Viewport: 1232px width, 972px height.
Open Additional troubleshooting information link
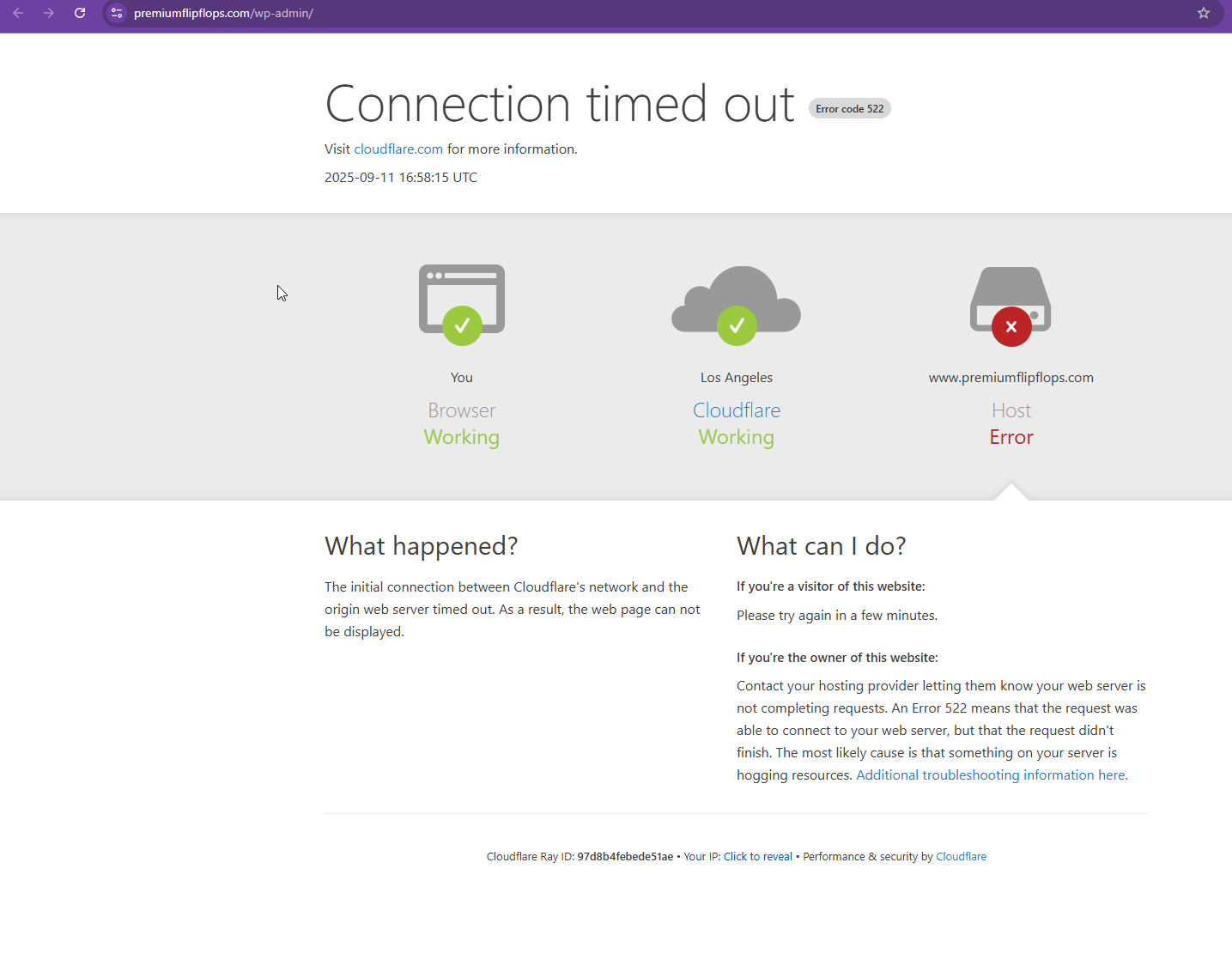tap(992, 775)
